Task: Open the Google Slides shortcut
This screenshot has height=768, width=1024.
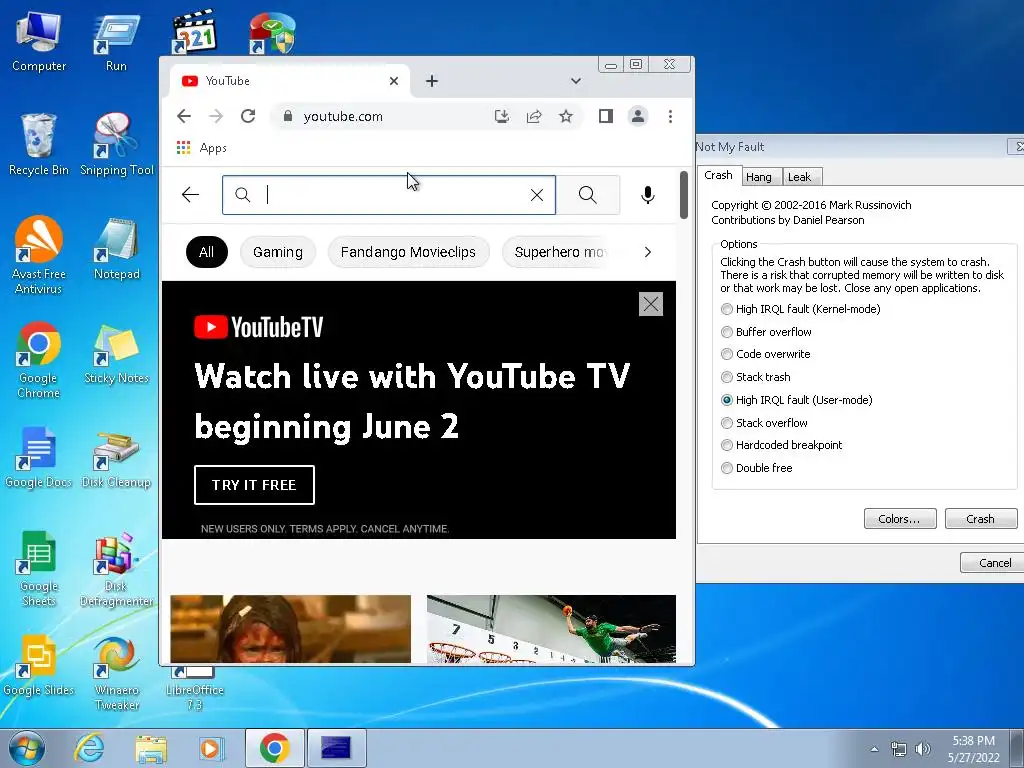Action: pyautogui.click(x=39, y=665)
